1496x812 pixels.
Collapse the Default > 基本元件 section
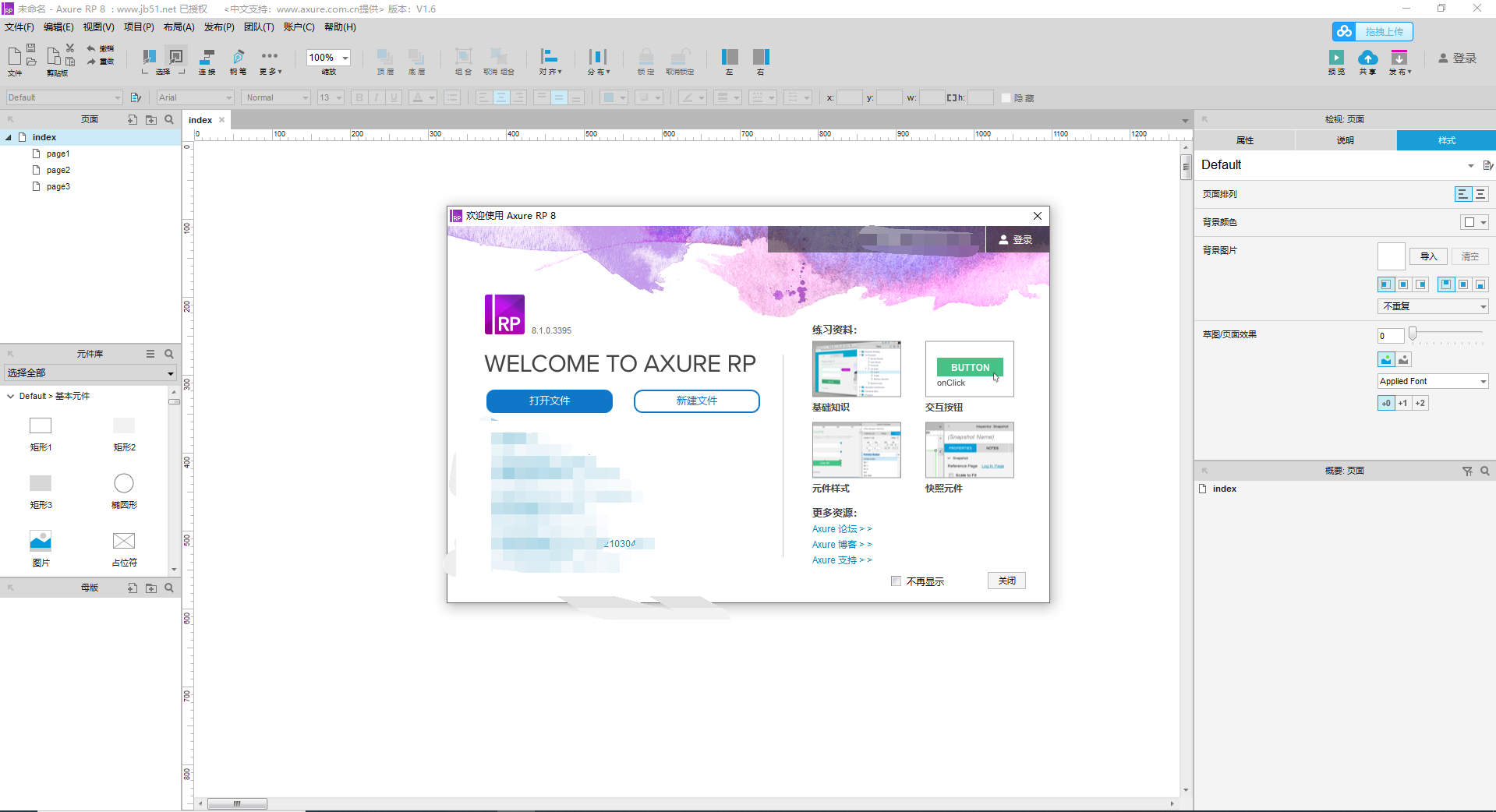click(10, 396)
